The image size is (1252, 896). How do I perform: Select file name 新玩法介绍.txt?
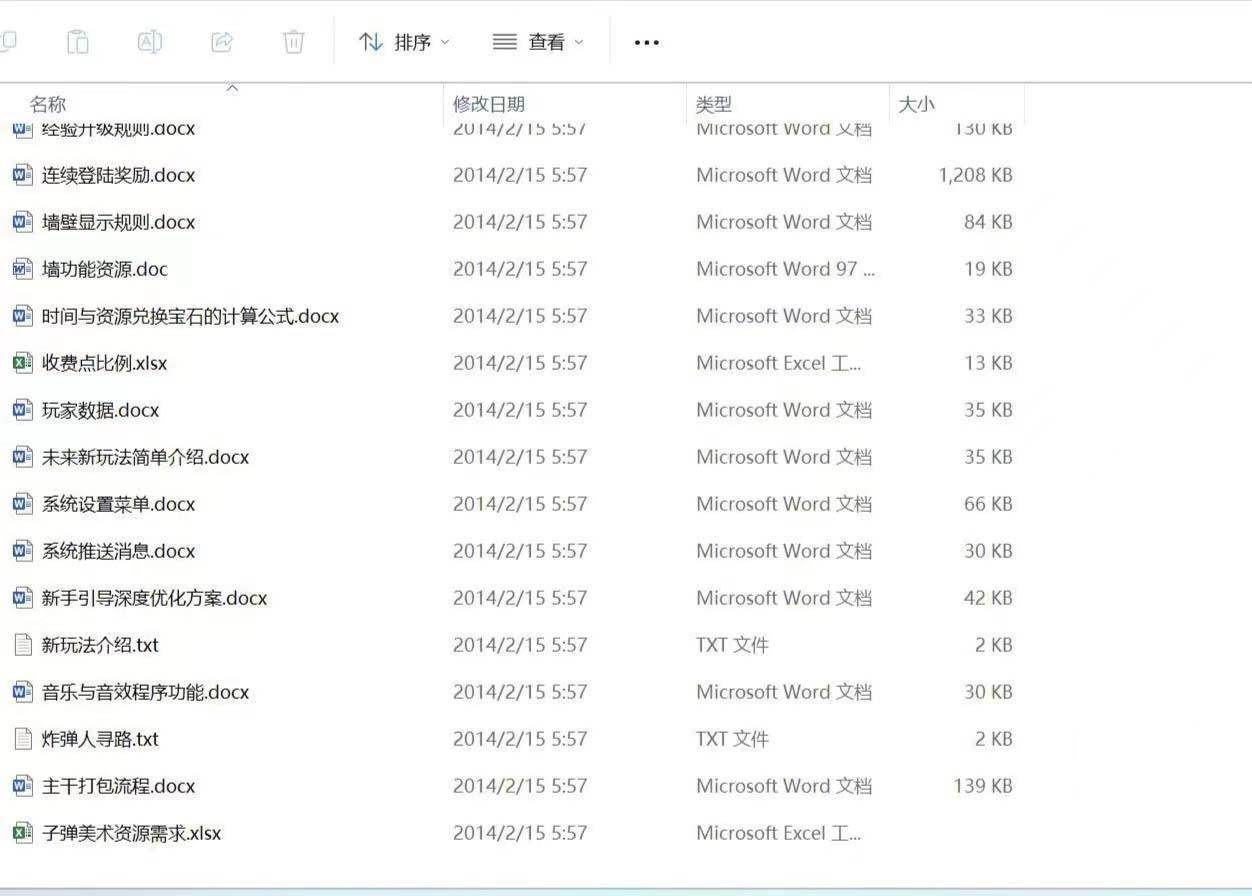coord(100,645)
